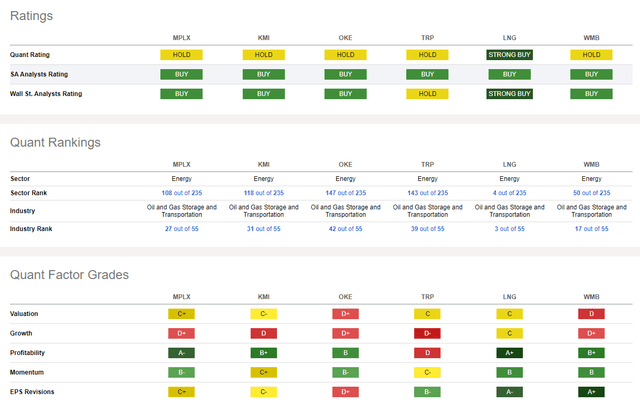This screenshot has width=640, height=412.
Task: Click the TRP header in Quant Factor Grades
Action: point(428,297)
